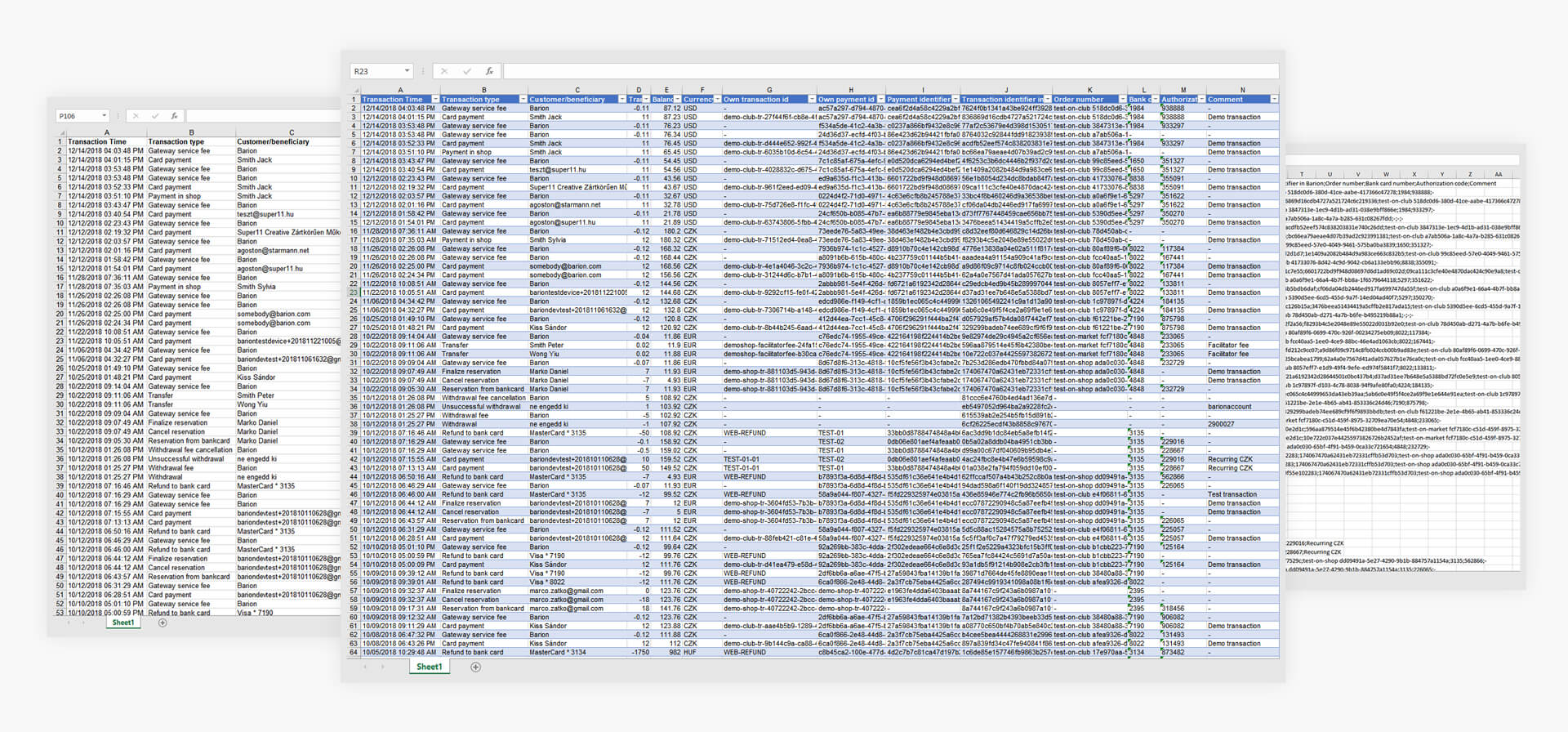Click the enter checkmark icon in center formula bar
The image size is (1568, 732).
click(x=466, y=72)
